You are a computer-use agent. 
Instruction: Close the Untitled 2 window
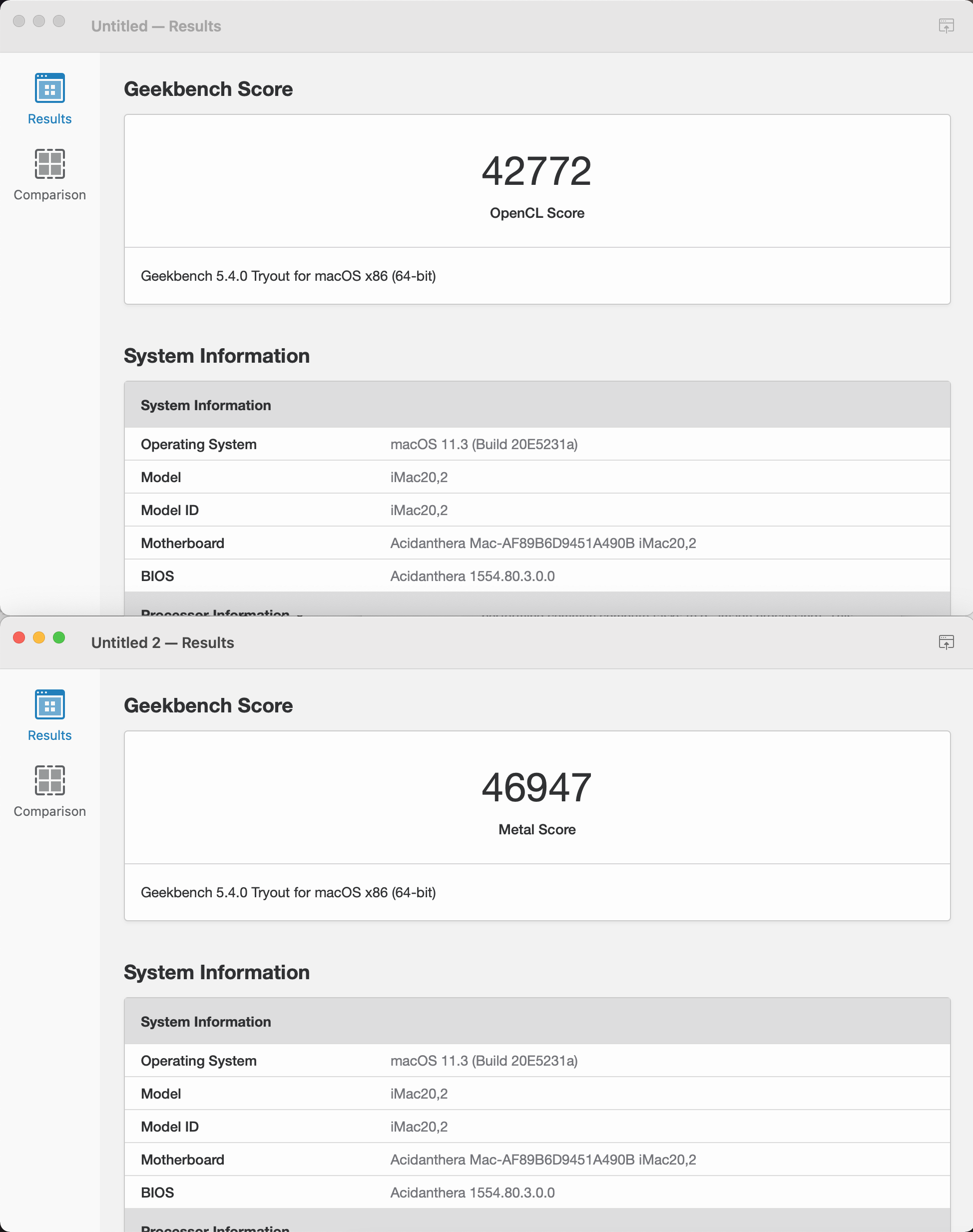(19, 637)
